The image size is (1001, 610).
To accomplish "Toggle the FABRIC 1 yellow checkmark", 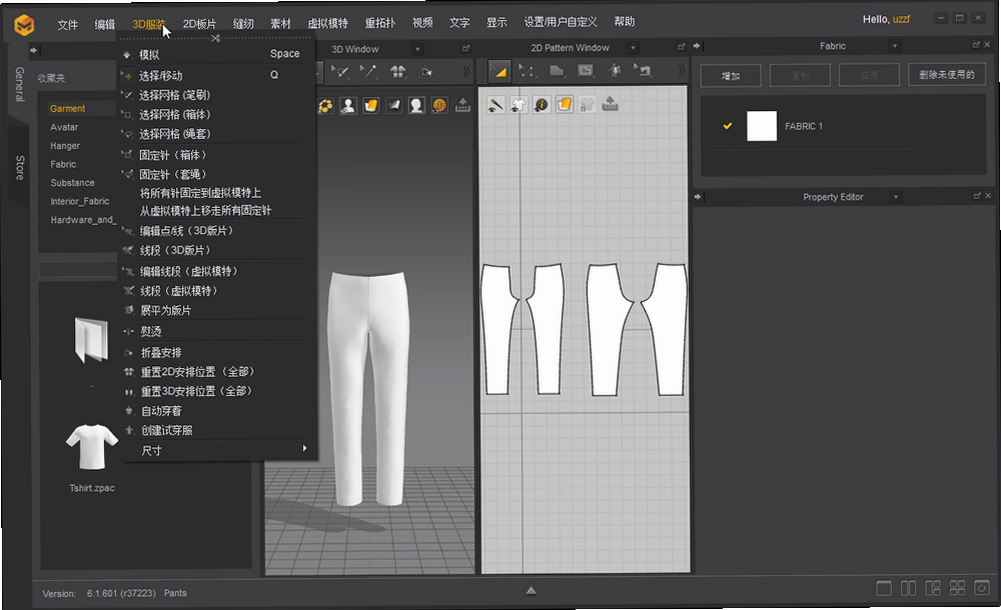I will pyautogui.click(x=727, y=126).
